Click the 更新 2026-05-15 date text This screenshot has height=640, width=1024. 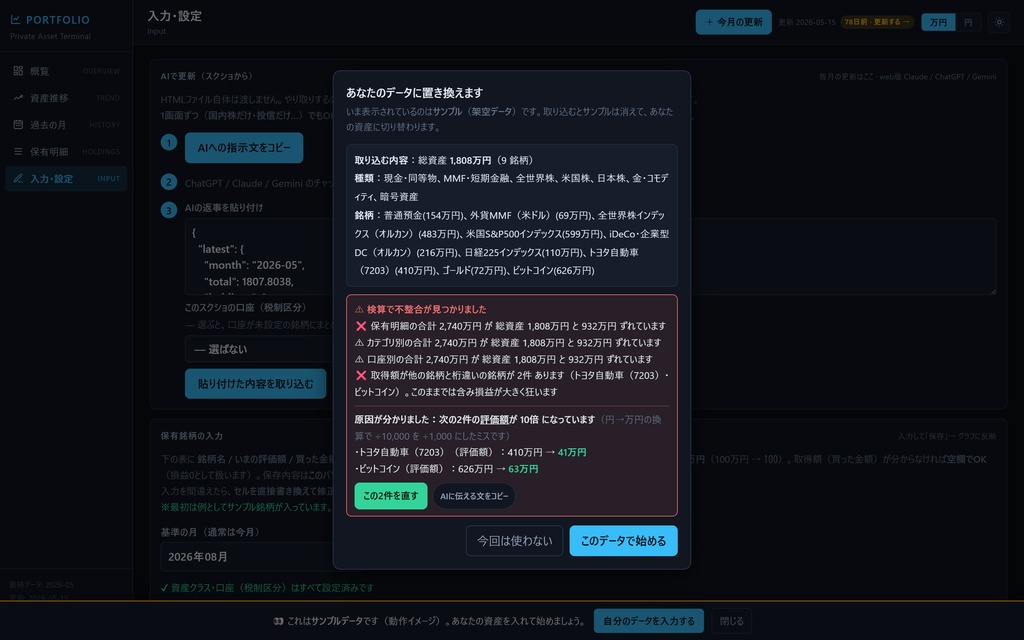pos(807,22)
